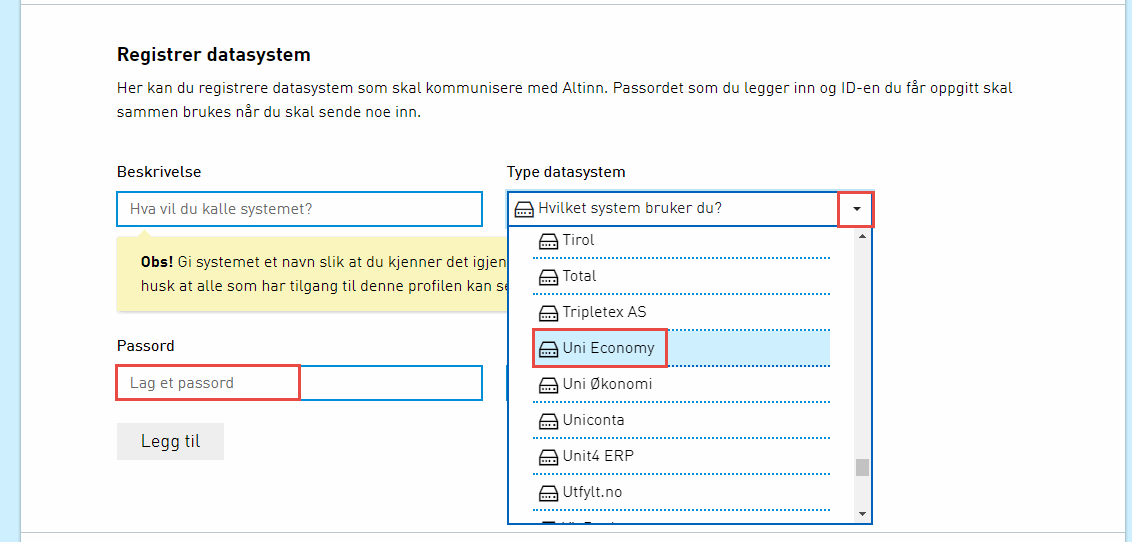Click the 'Hvilket system bruker du?' combo box
The width and height of the screenshot is (1132, 542).
(x=672, y=209)
